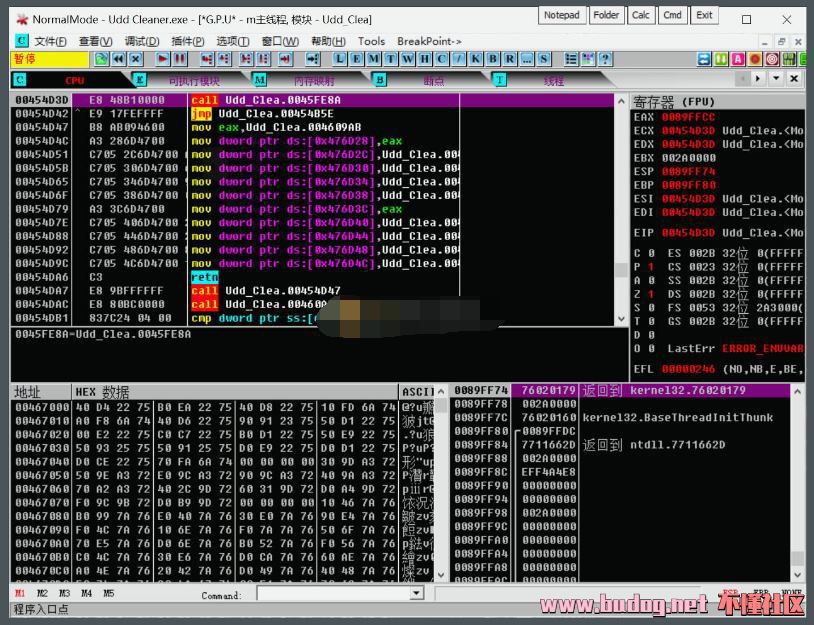Close the active tab with X button
Screen dimensions: 814x625
[794, 78]
